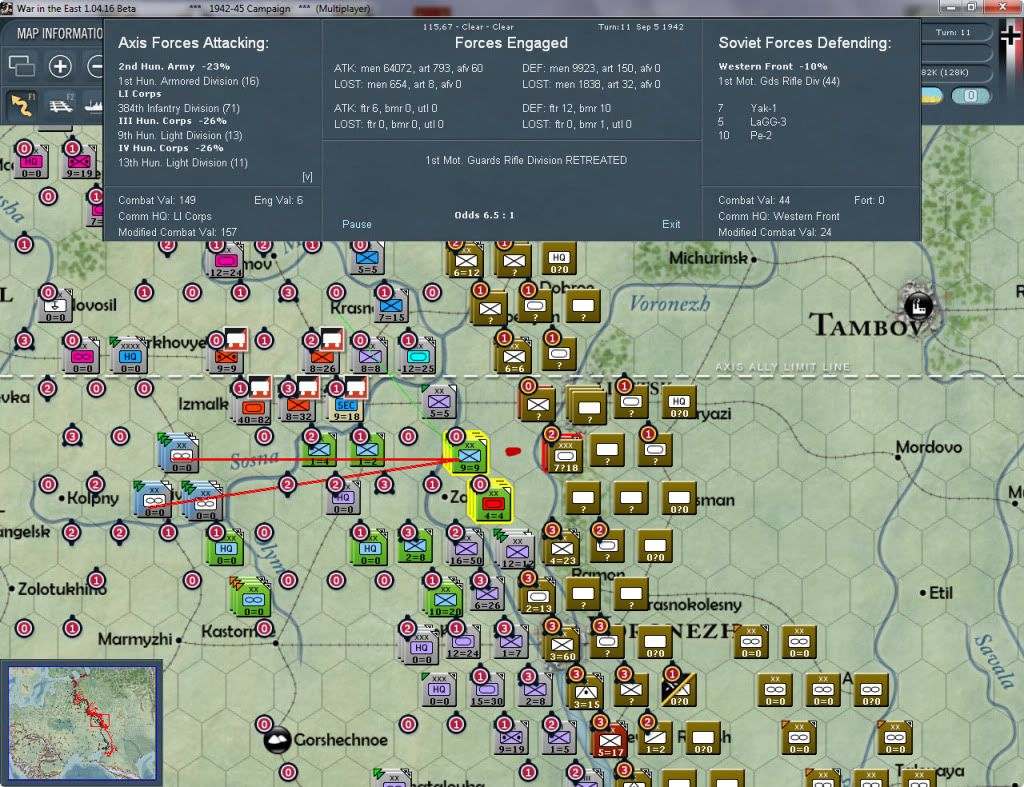
Task: Minimize the War in the East window
Action: click(950, 7)
